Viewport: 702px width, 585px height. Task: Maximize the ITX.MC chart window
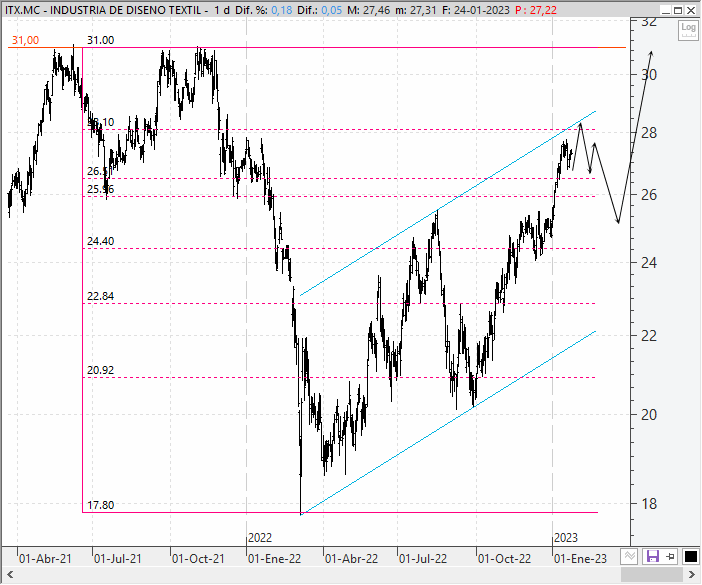point(678,10)
